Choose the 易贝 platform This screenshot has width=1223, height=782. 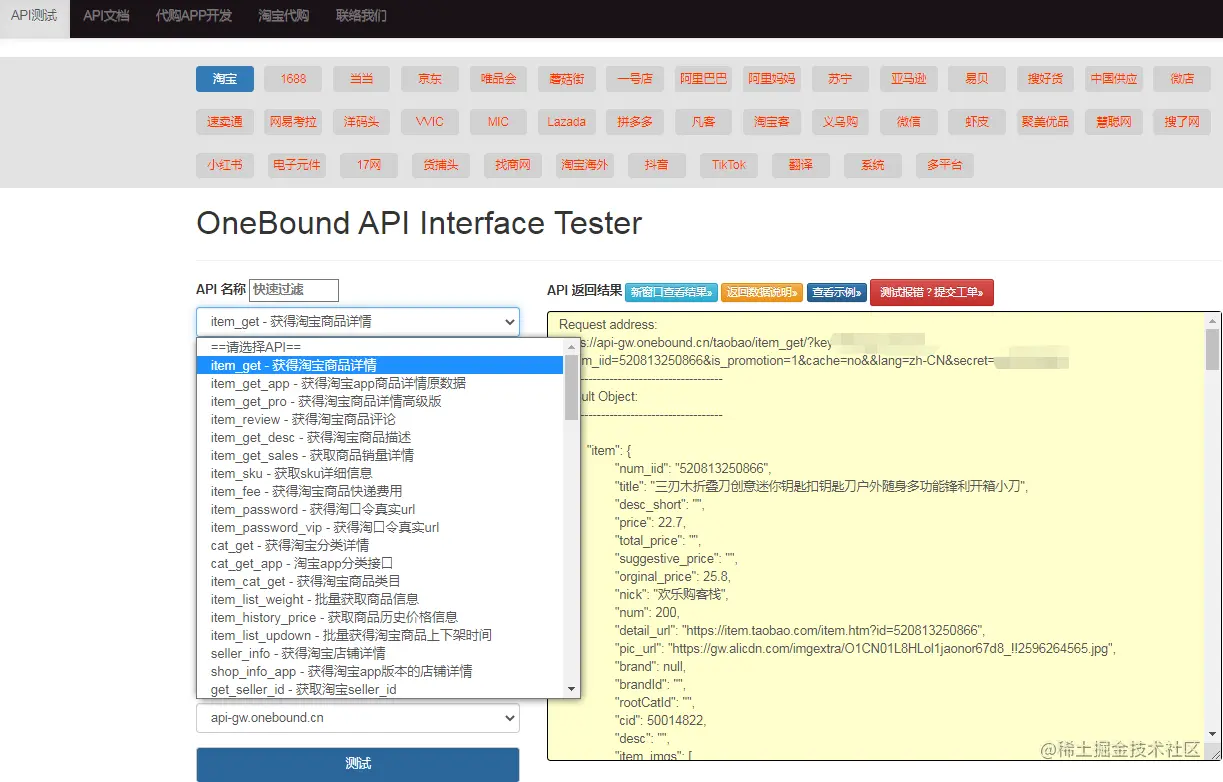pos(977,79)
